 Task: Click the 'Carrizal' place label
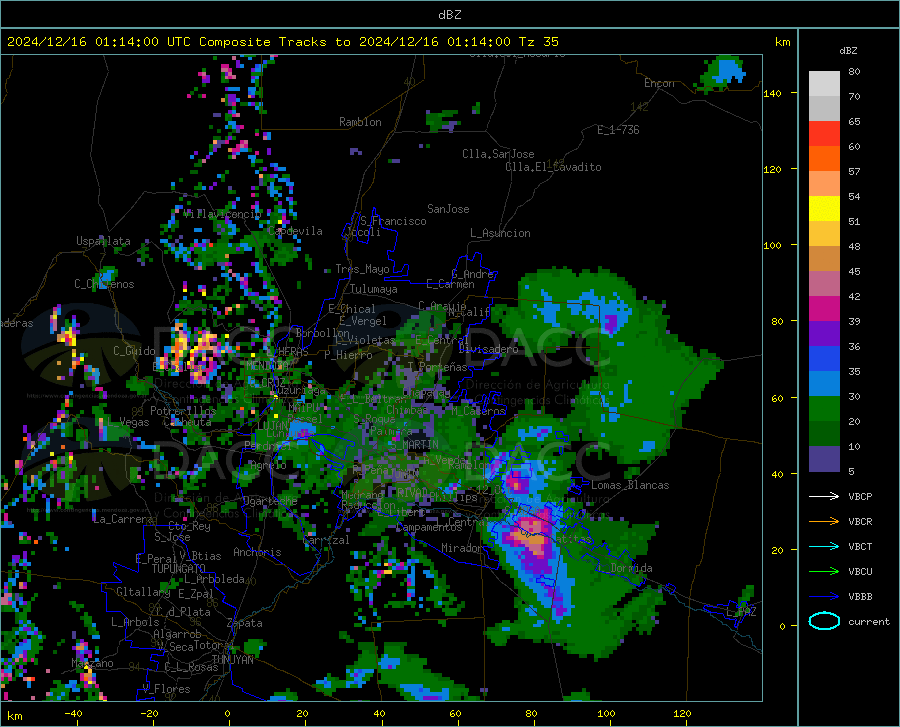(x=325, y=540)
